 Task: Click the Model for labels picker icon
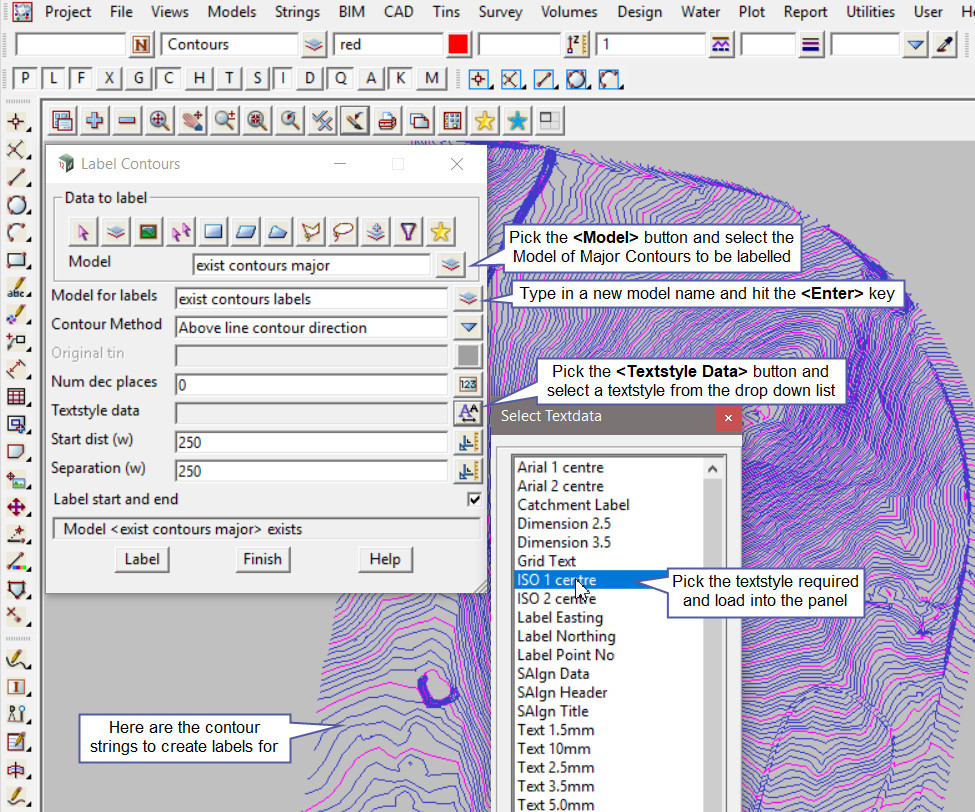[468, 298]
